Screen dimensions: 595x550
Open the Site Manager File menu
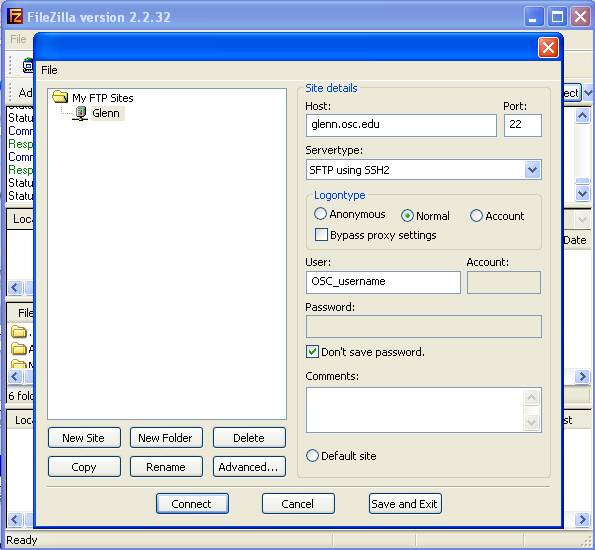click(x=49, y=70)
